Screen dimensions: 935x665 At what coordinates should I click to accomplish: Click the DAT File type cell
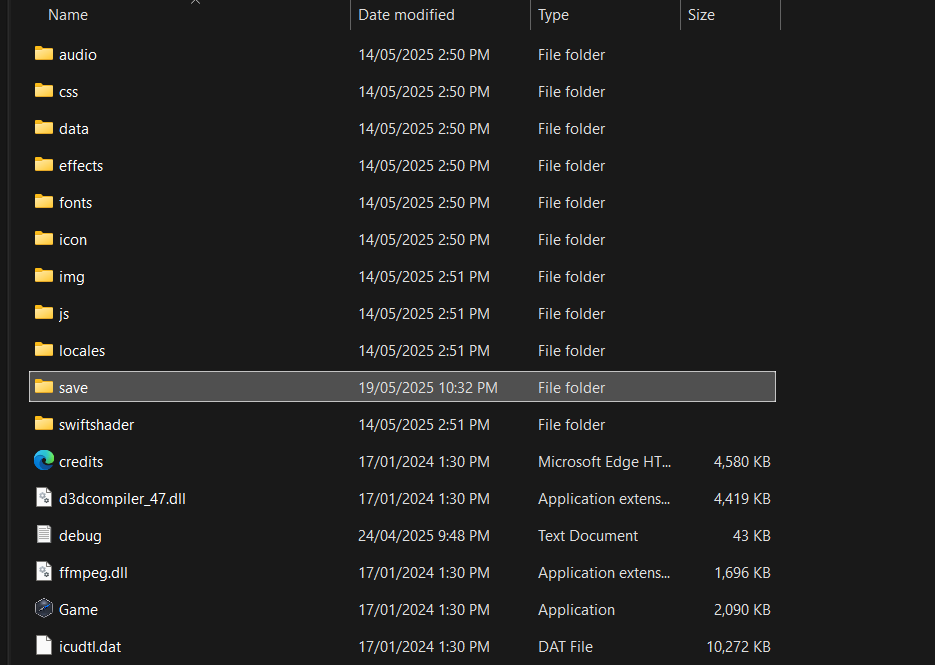pyautogui.click(x=565, y=647)
